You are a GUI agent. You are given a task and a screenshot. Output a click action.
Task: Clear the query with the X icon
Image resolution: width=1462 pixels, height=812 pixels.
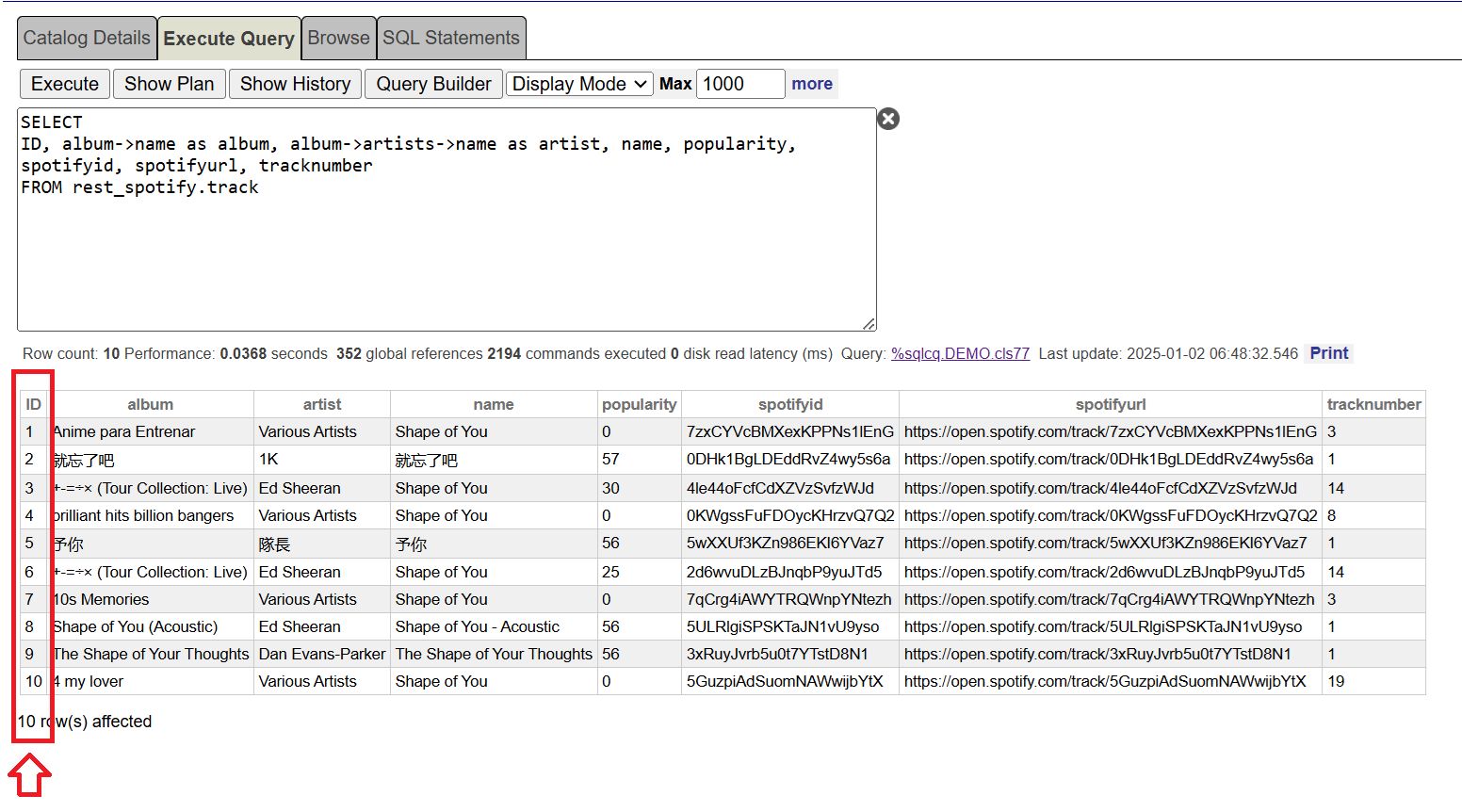(x=888, y=119)
